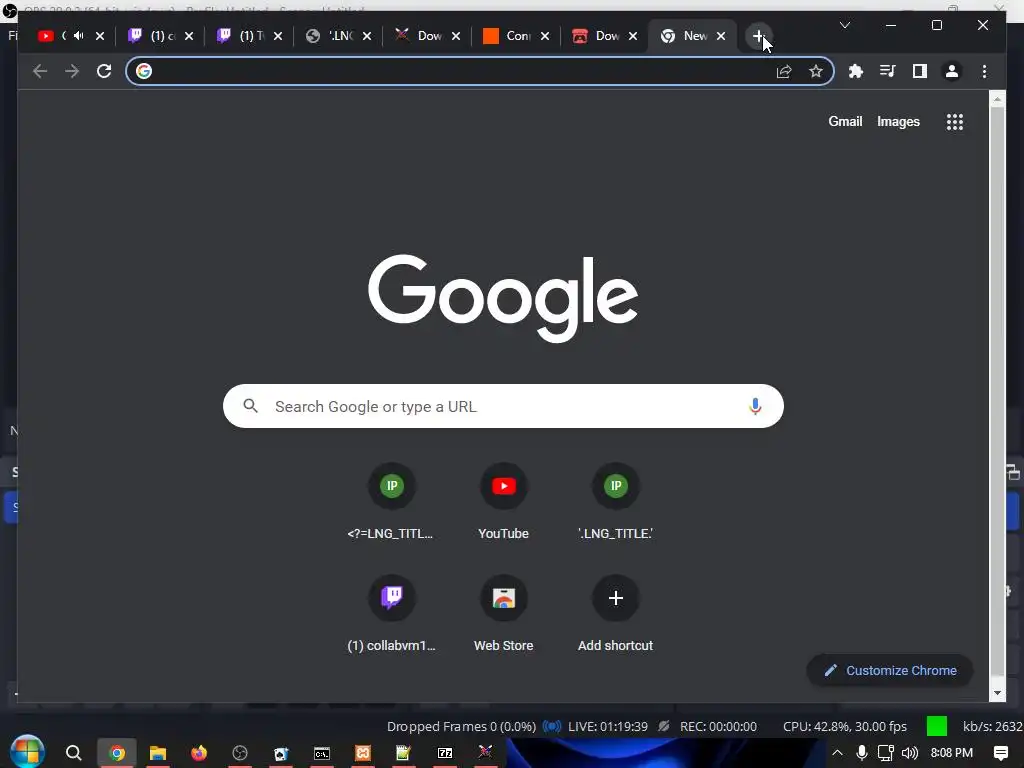Open File Explorer from the taskbar

(158, 753)
